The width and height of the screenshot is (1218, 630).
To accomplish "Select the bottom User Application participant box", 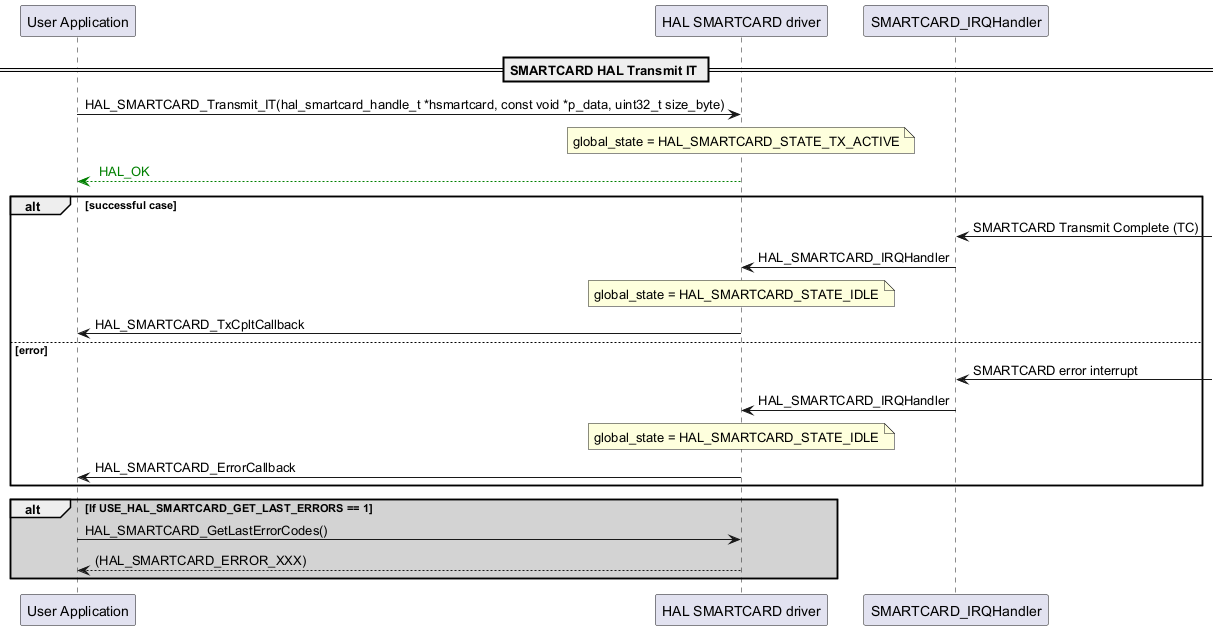I will (77, 610).
